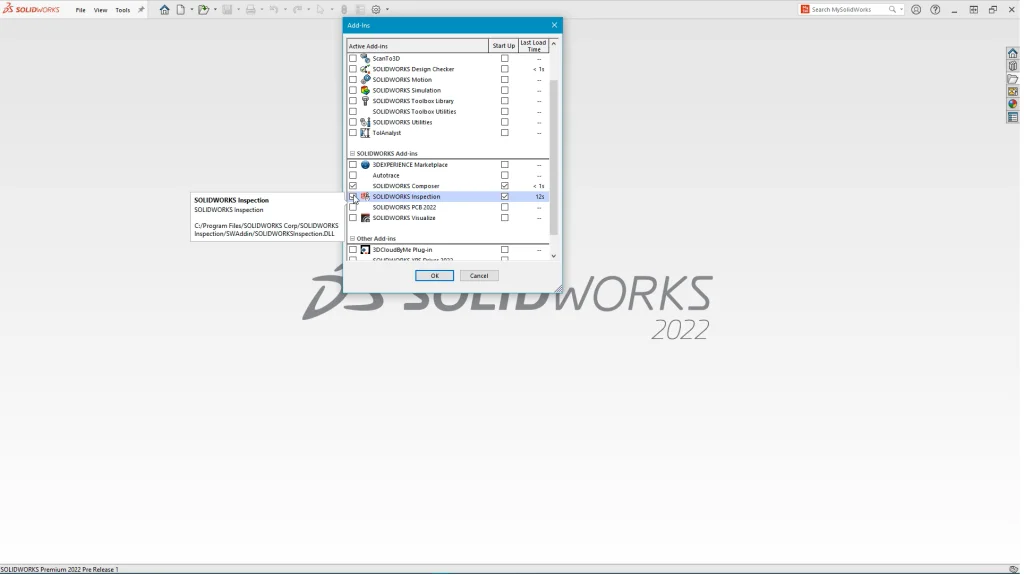Open the Design Library task pane tab
The image size is (1024, 575).
(x=1012, y=67)
